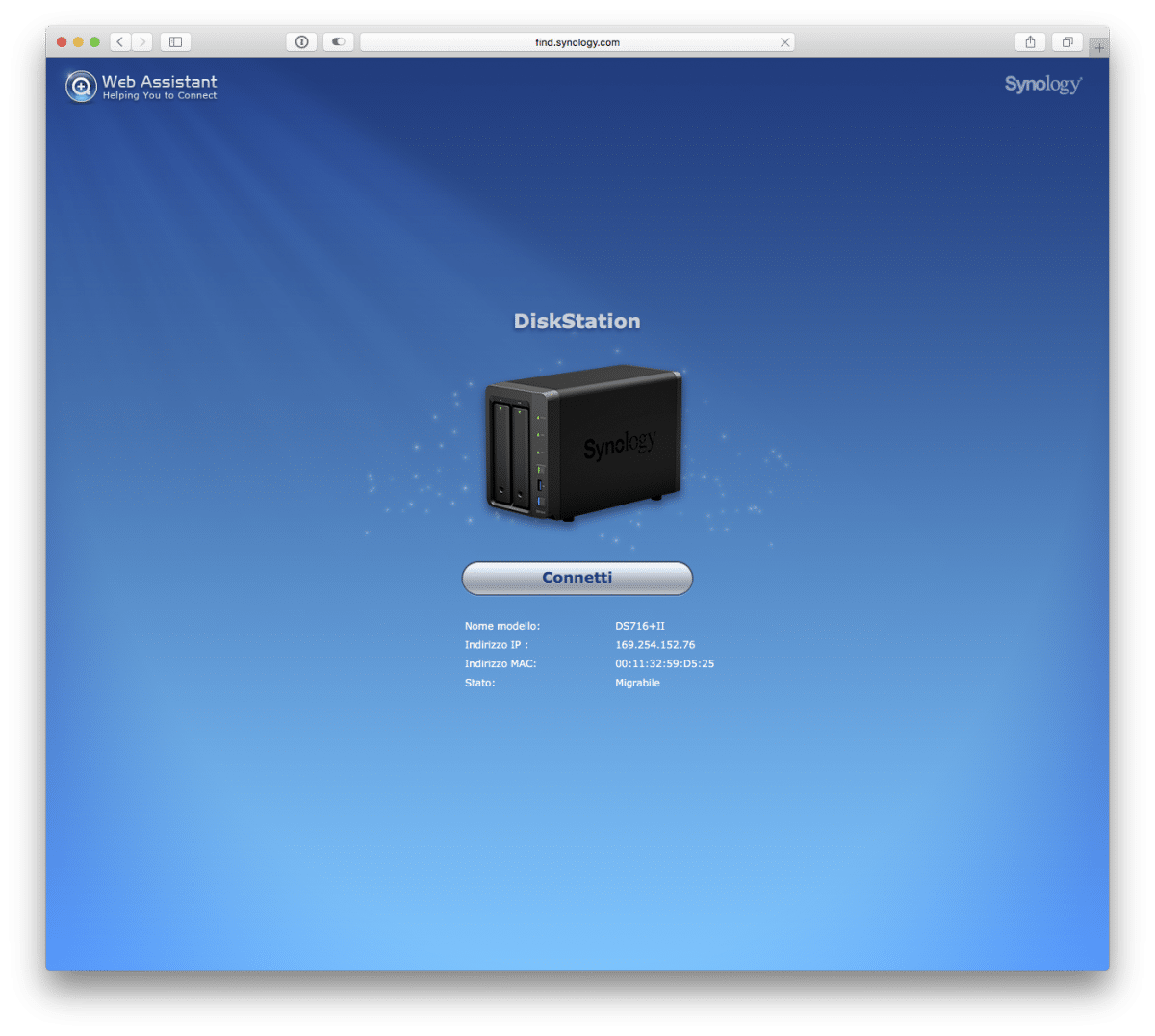Click the DiskStation title text
Image resolution: width=1155 pixels, height=1036 pixels.
[x=577, y=322]
